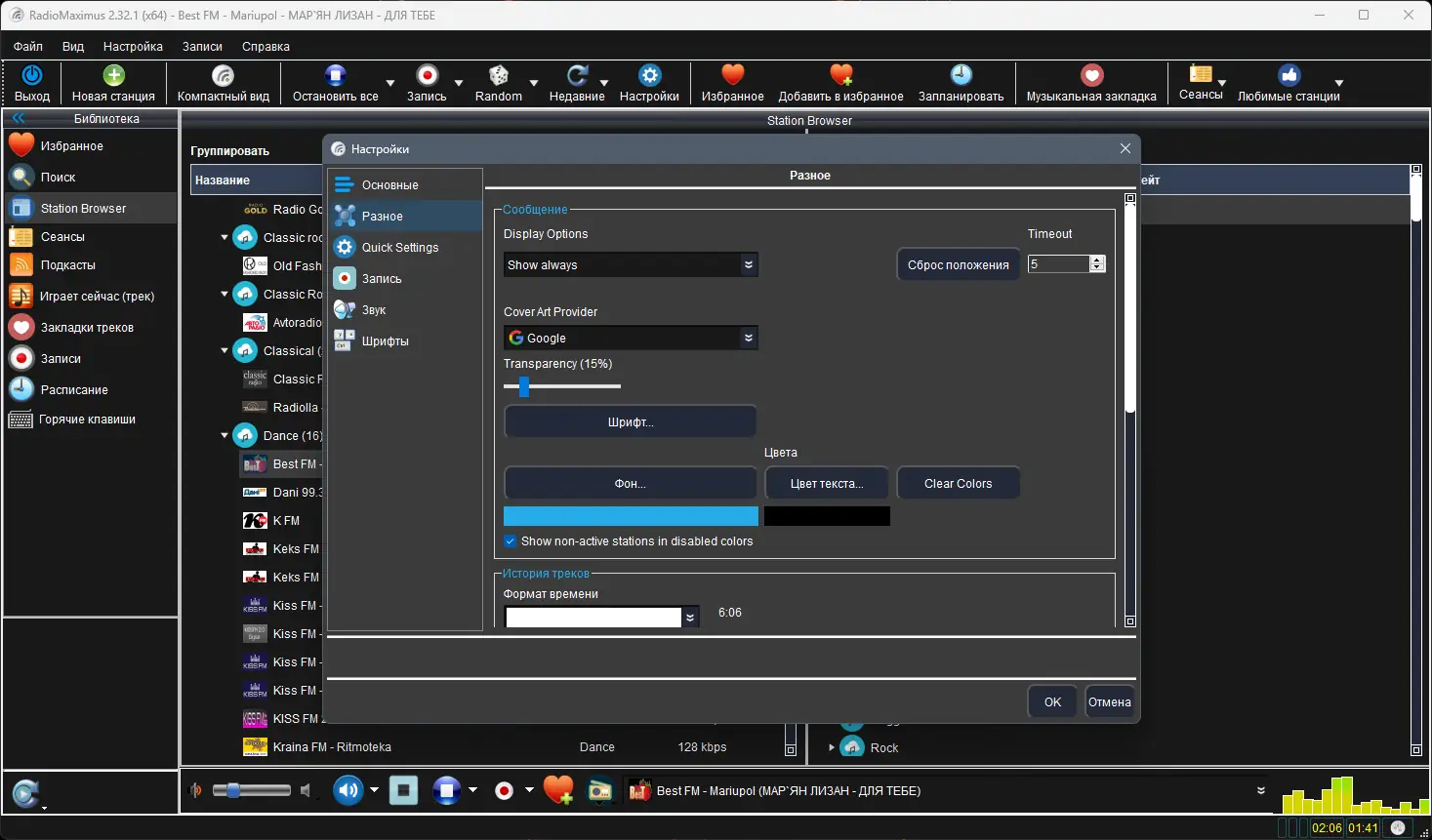The image size is (1432, 840).
Task: Open the Справка menu
Action: [265, 46]
